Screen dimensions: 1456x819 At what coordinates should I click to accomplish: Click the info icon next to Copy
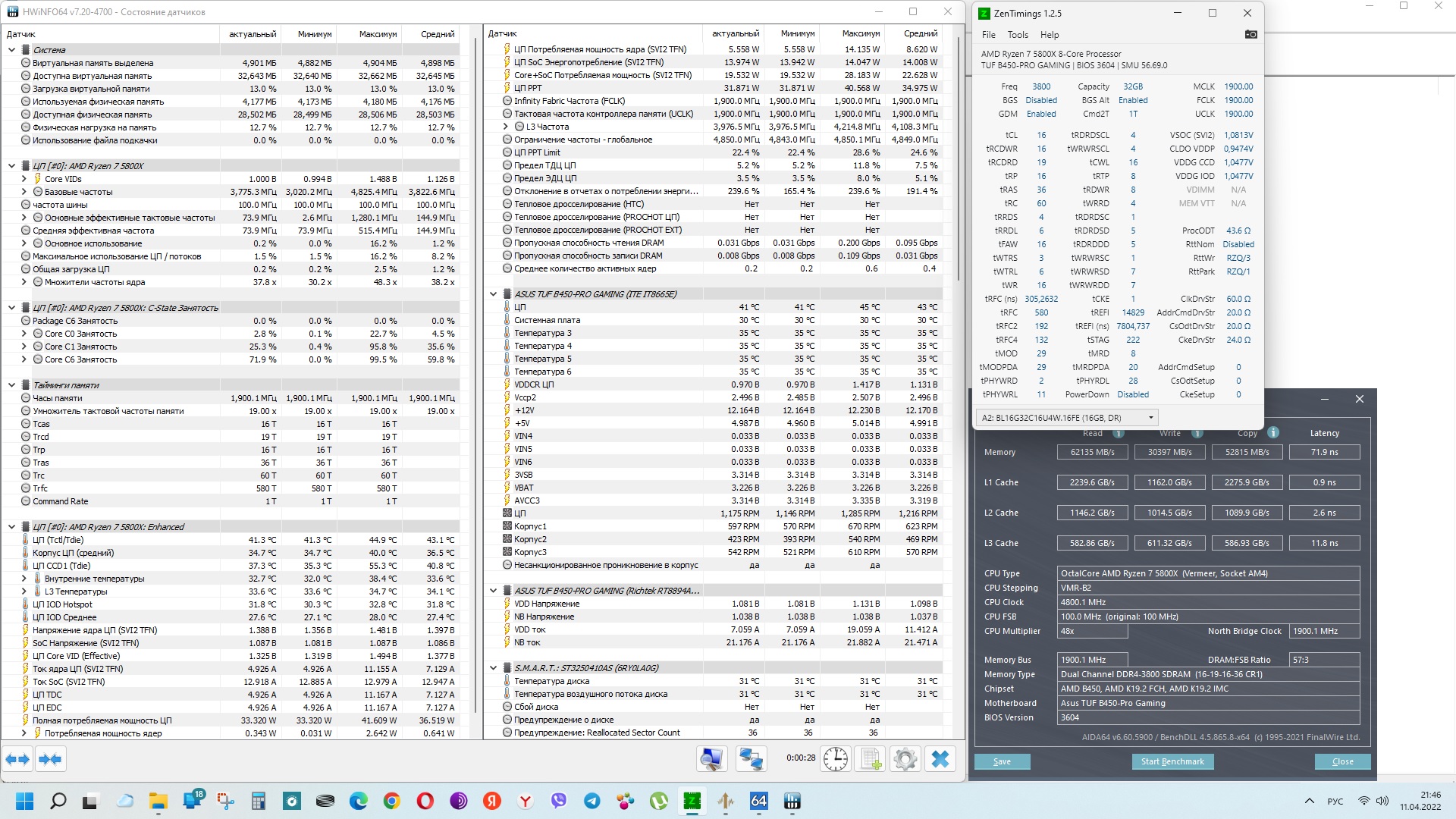point(1273,432)
